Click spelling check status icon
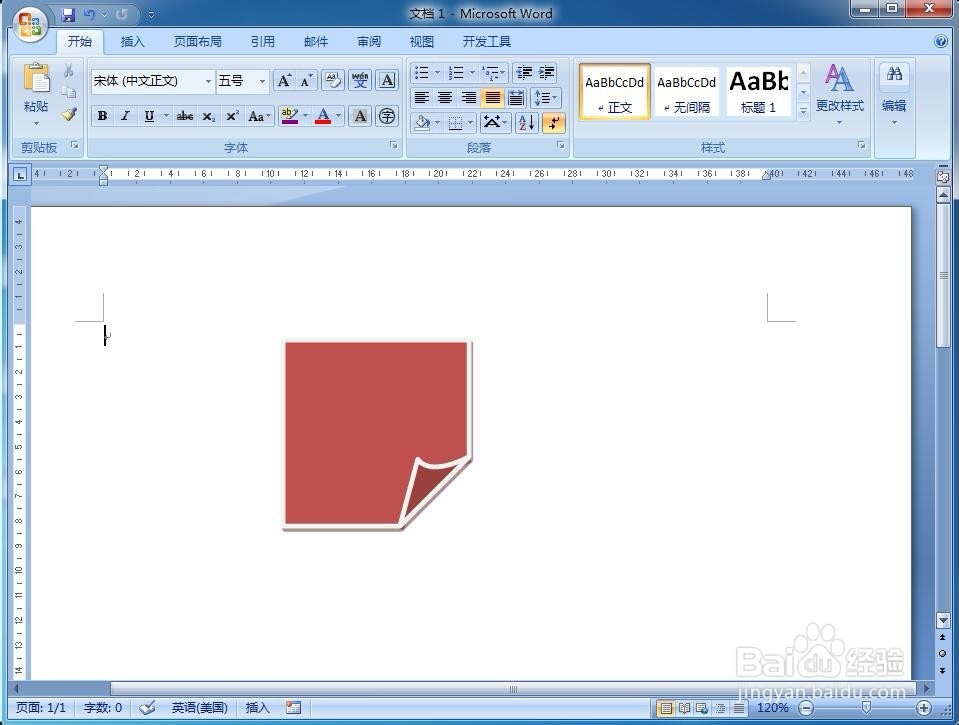Image resolution: width=959 pixels, height=725 pixels. (147, 708)
